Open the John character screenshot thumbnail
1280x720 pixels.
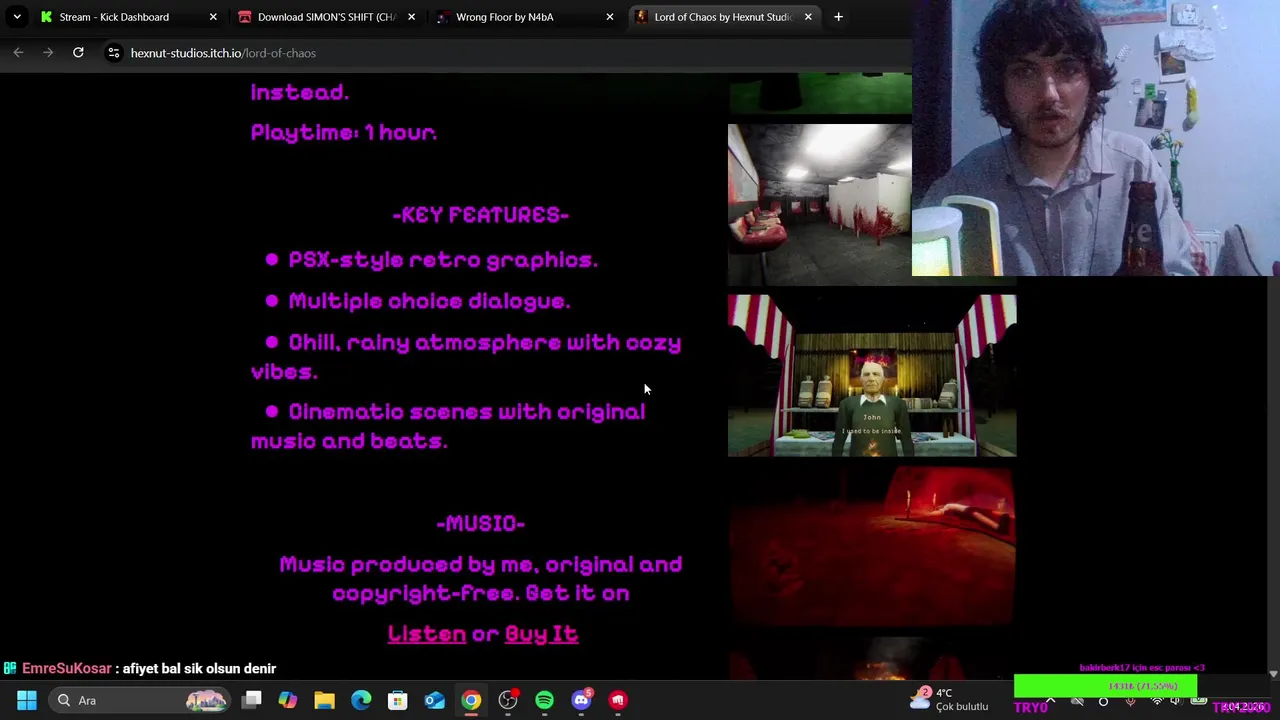tap(872, 376)
